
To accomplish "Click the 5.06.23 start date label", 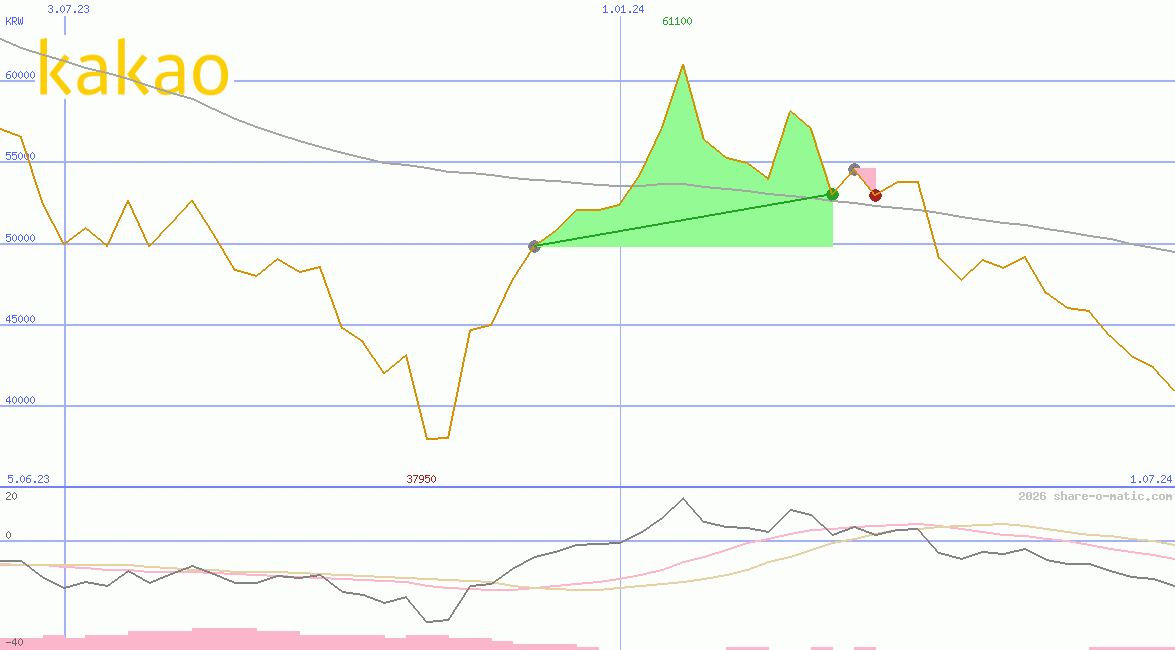I will pos(28,479).
